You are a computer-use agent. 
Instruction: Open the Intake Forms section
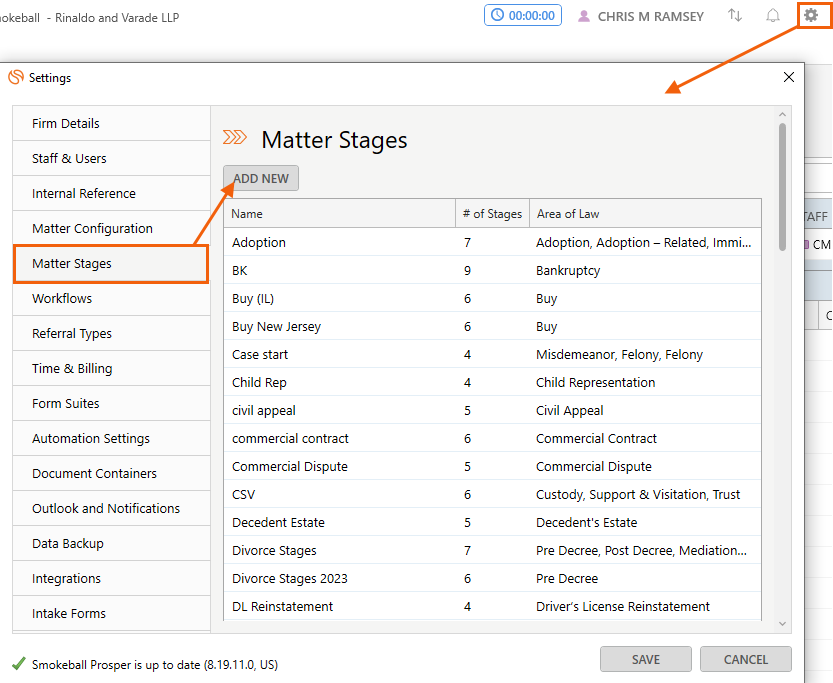112,614
